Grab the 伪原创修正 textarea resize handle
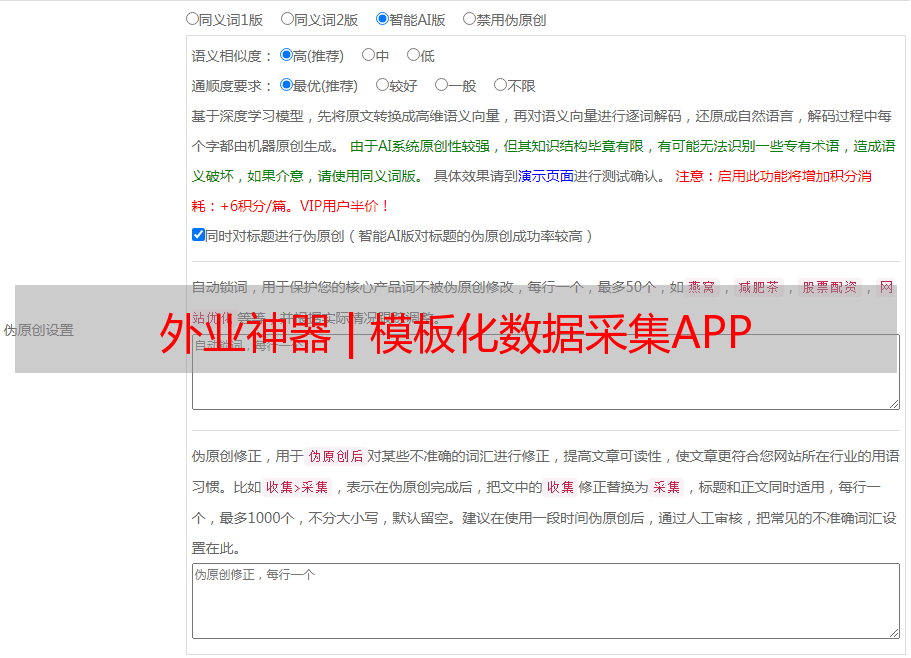This screenshot has width=911, height=658. click(894, 633)
